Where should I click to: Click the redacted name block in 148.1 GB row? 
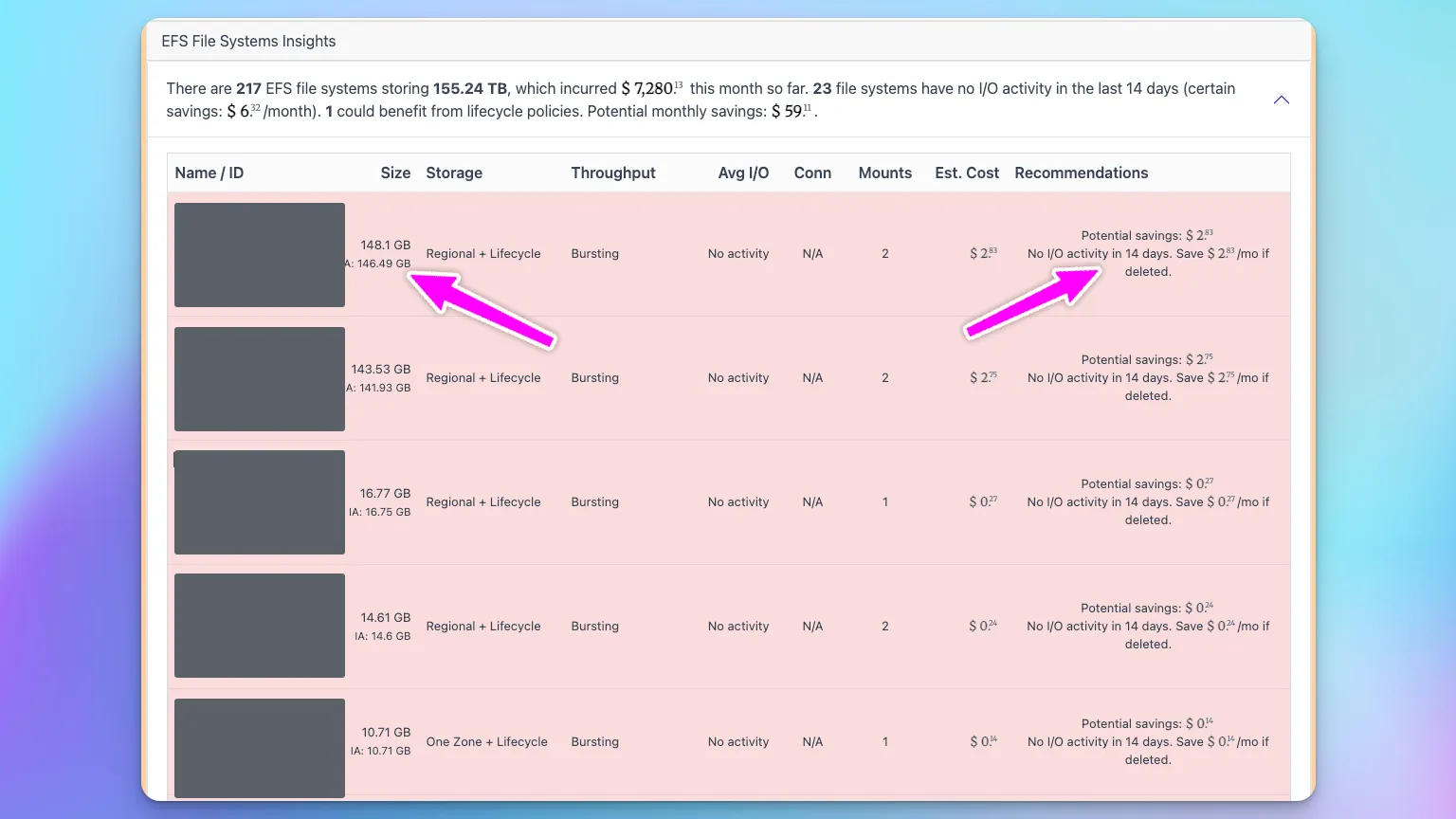(260, 255)
